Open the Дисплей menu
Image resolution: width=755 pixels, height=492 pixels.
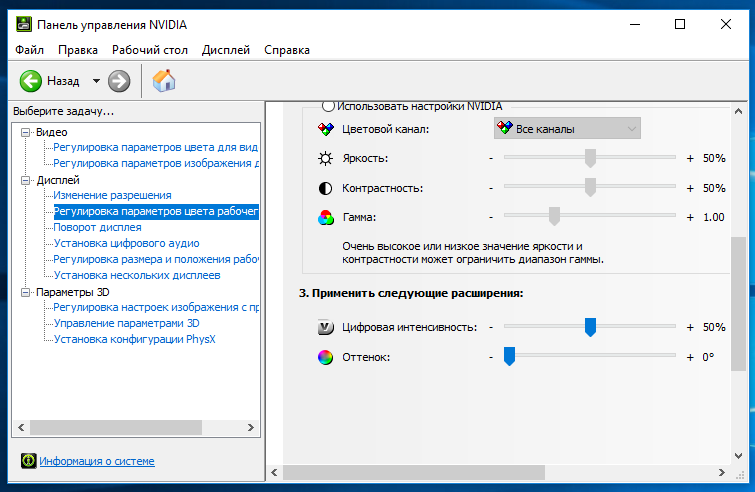(226, 50)
